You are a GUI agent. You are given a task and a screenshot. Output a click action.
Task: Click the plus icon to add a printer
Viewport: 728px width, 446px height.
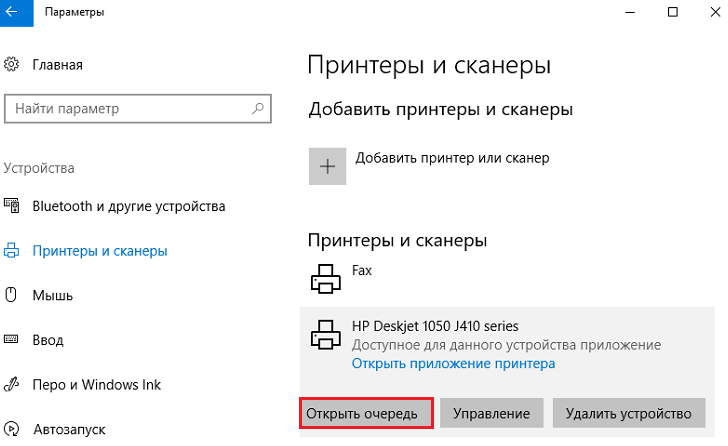[327, 166]
